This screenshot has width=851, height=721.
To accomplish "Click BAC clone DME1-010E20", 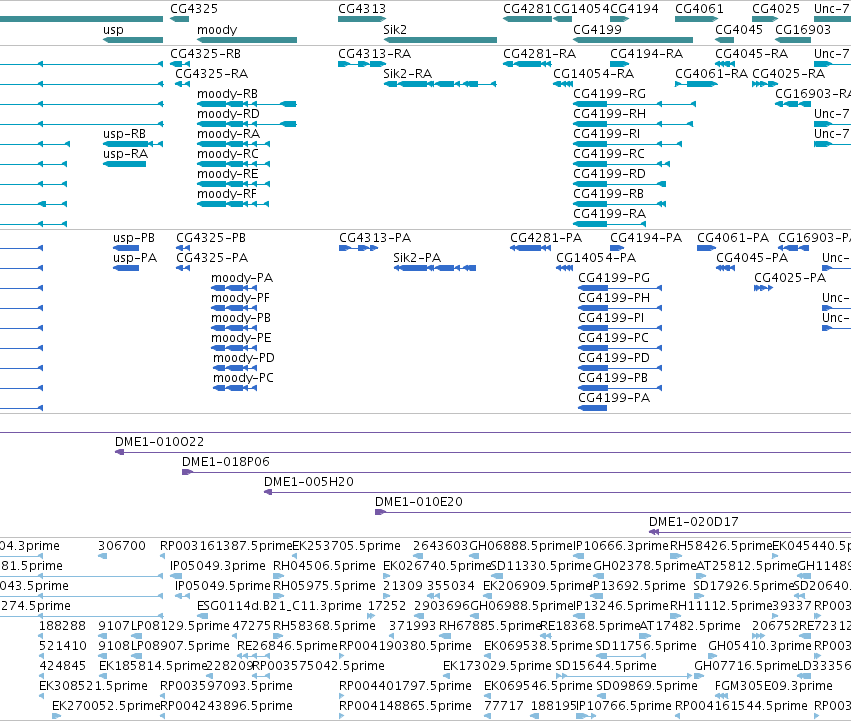I will point(419,502).
